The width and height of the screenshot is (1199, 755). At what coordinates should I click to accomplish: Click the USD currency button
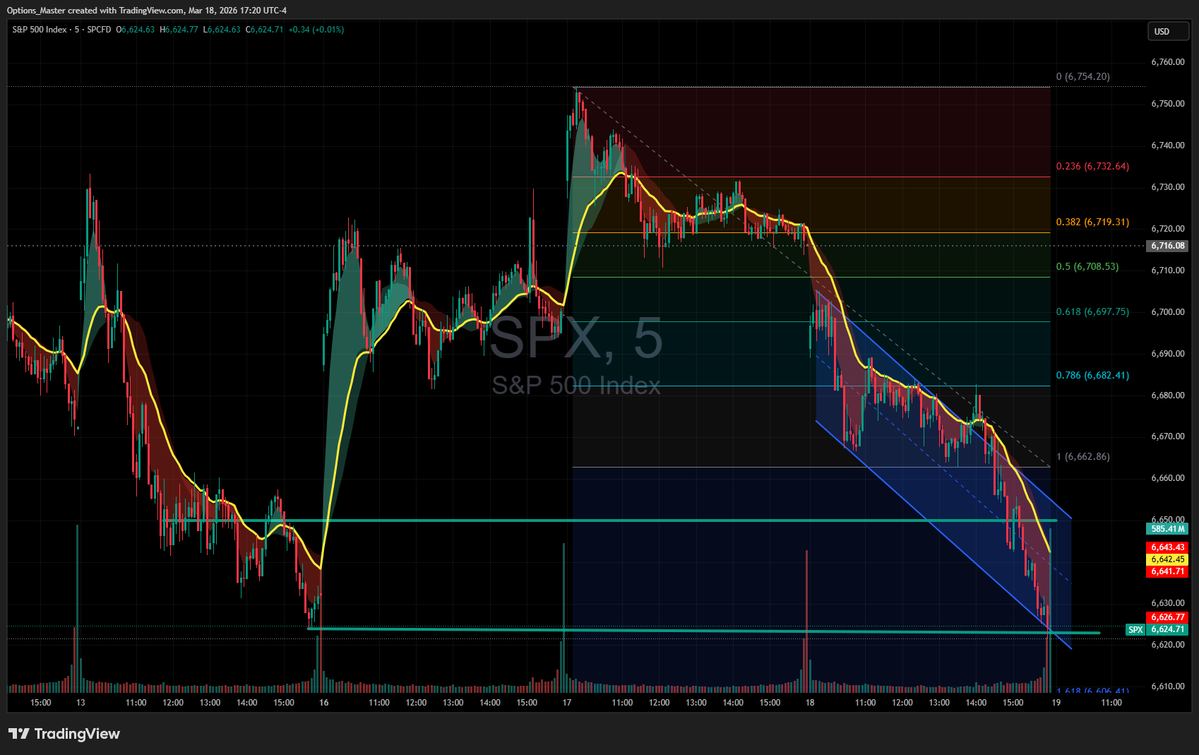click(1168, 31)
